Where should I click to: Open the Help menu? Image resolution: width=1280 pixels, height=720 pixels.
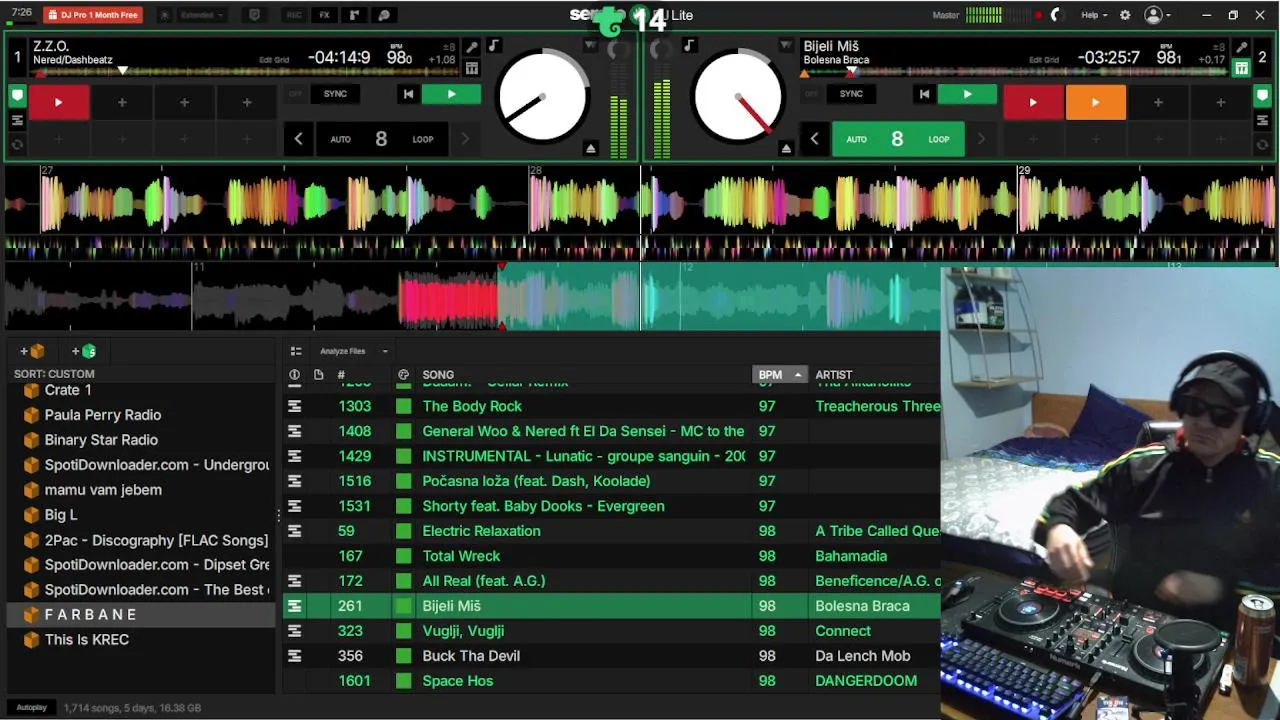point(1094,15)
